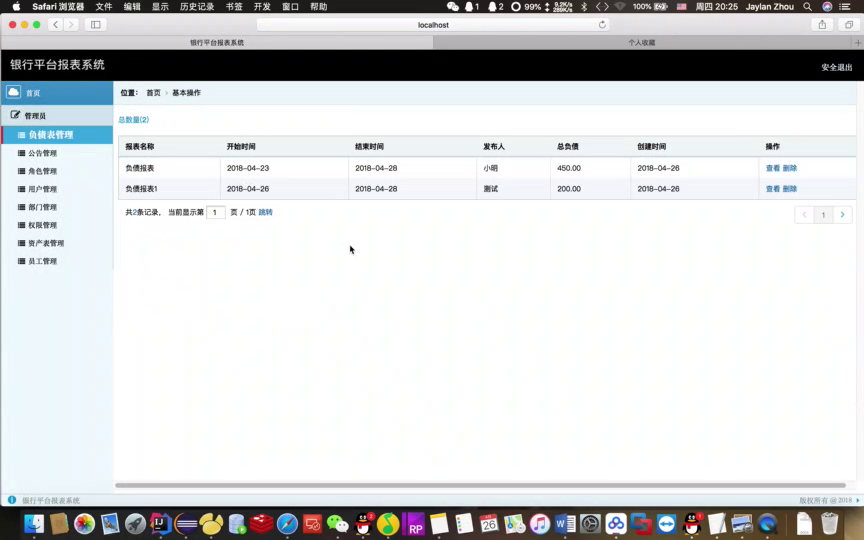
Task: Reload the localhost page
Action: [x=602, y=24]
